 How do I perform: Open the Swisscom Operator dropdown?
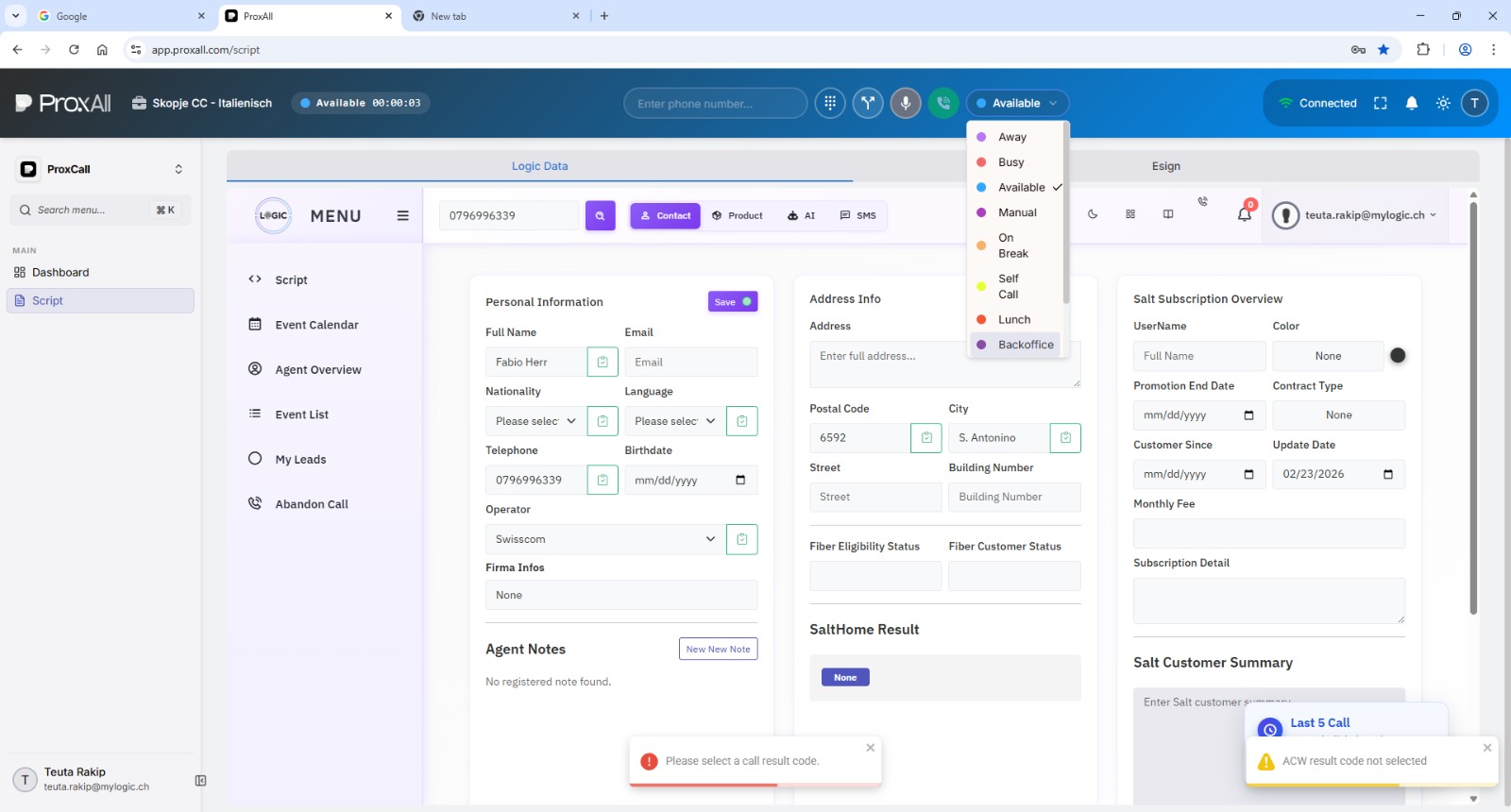click(605, 539)
